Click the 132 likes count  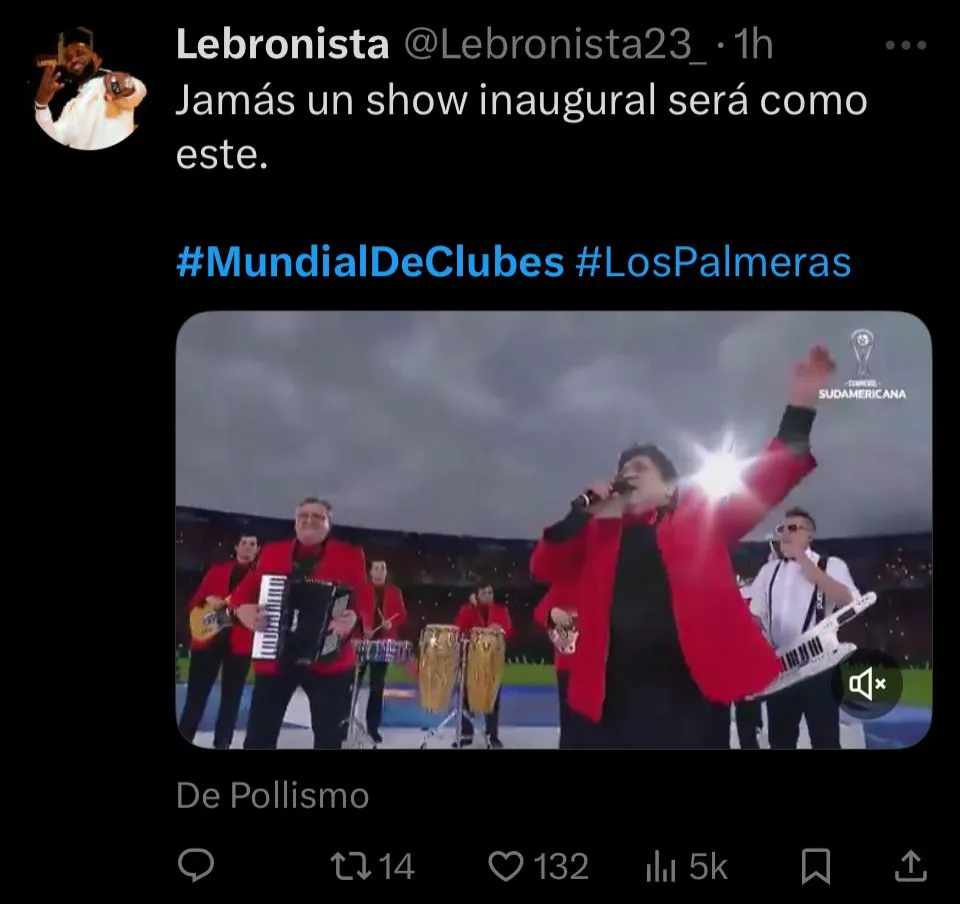click(x=561, y=867)
